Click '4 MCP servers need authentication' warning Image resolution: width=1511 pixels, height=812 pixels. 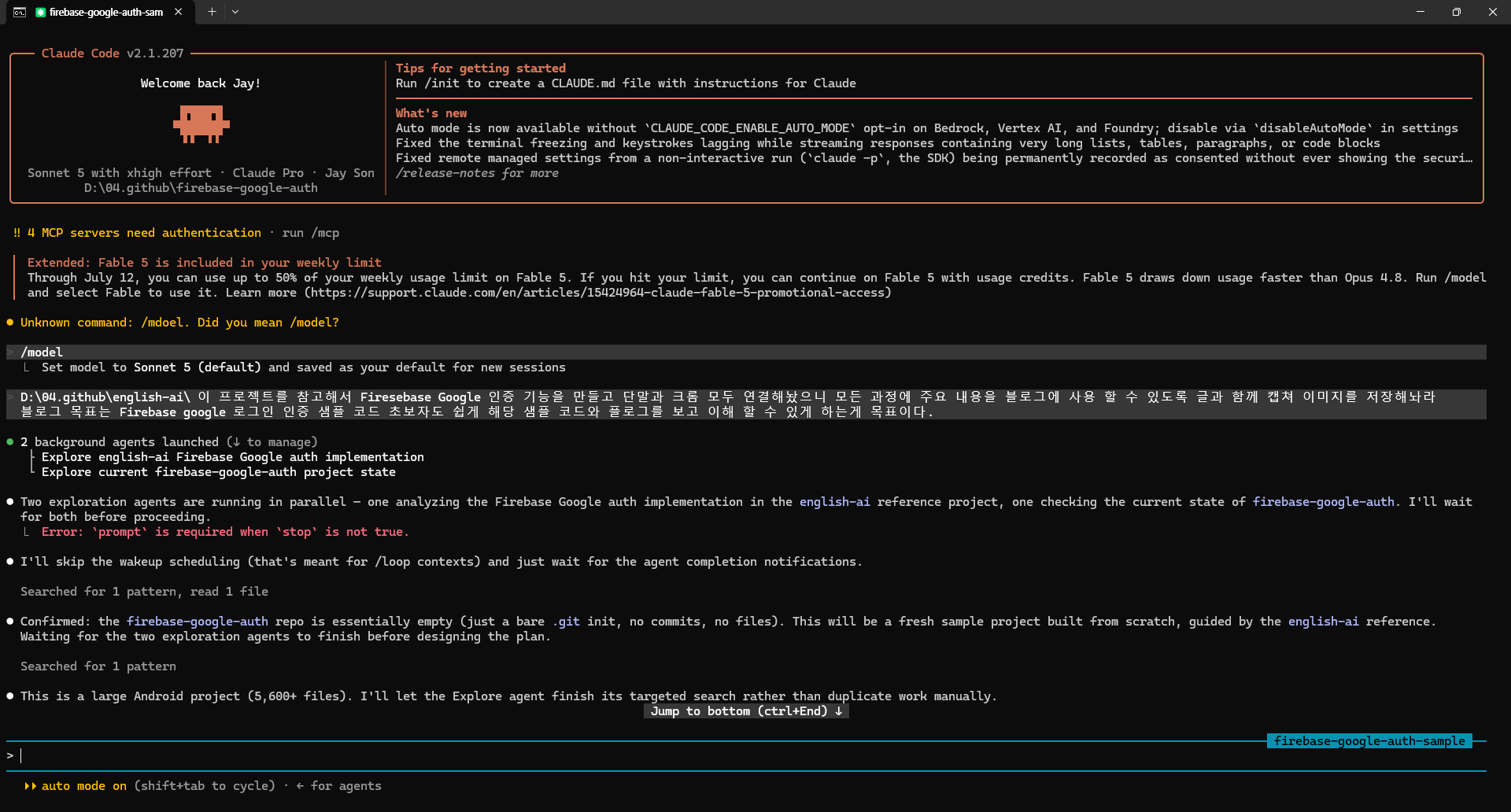pos(143,233)
